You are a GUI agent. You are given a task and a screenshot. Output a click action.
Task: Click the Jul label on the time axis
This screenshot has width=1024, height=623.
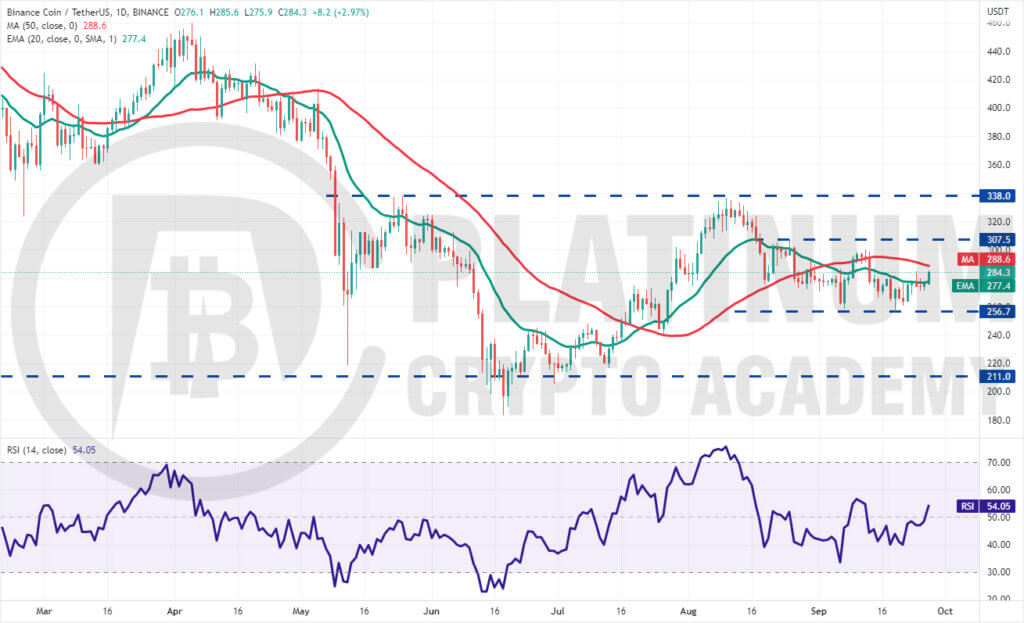pyautogui.click(x=558, y=611)
